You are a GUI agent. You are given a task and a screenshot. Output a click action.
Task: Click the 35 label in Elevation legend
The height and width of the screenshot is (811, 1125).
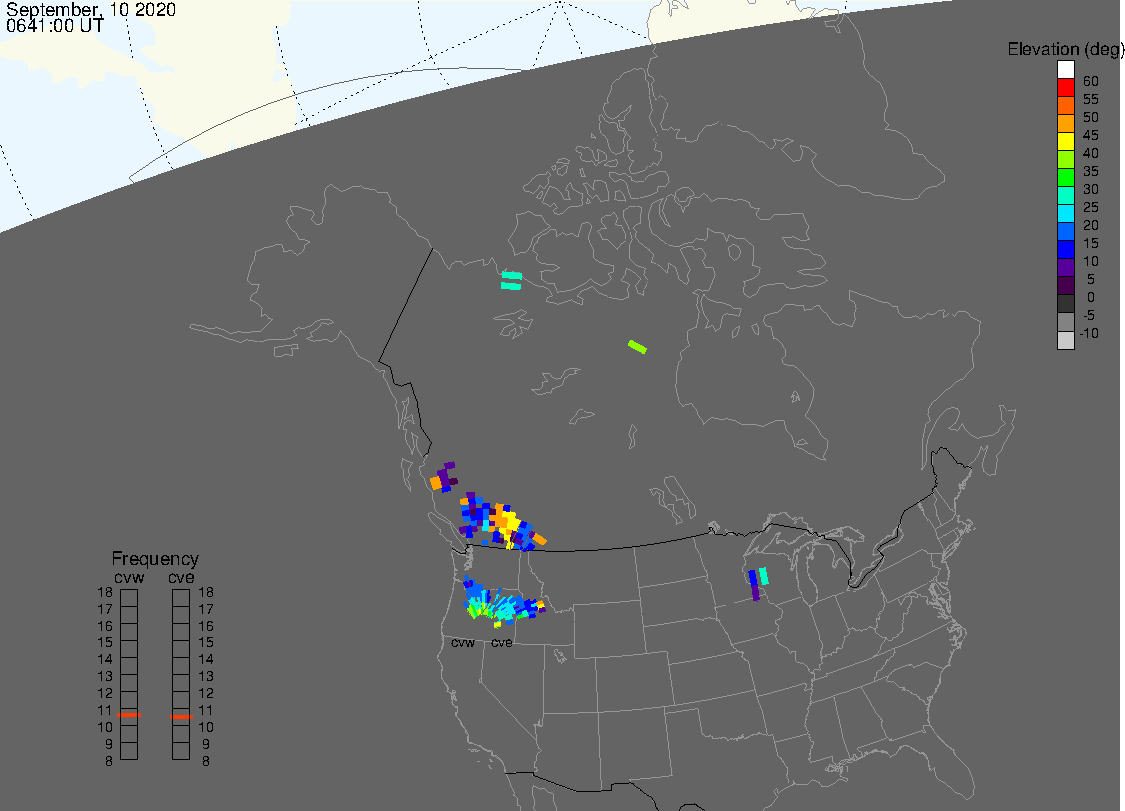coord(1091,171)
